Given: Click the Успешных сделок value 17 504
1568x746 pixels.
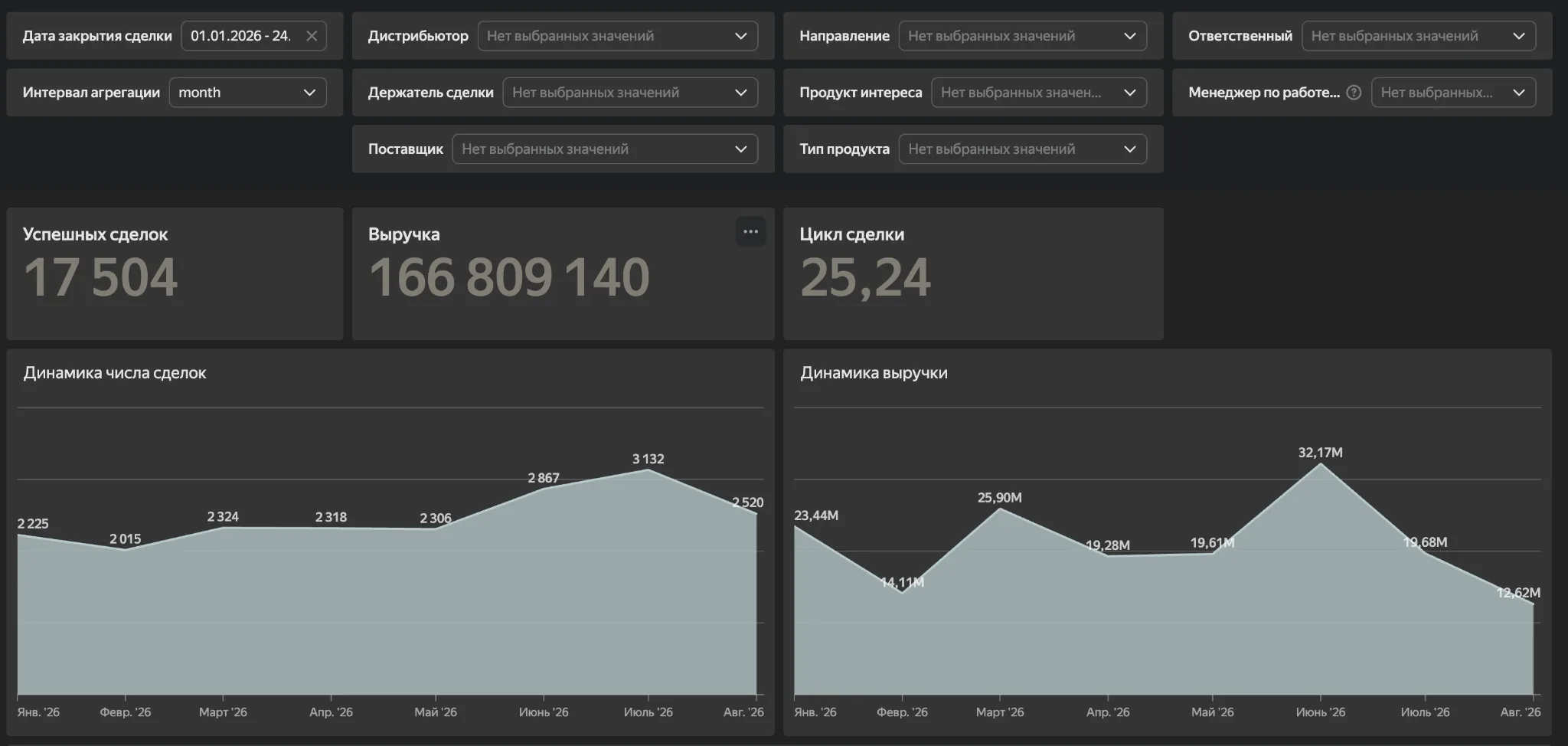Looking at the screenshot, I should click(x=101, y=277).
